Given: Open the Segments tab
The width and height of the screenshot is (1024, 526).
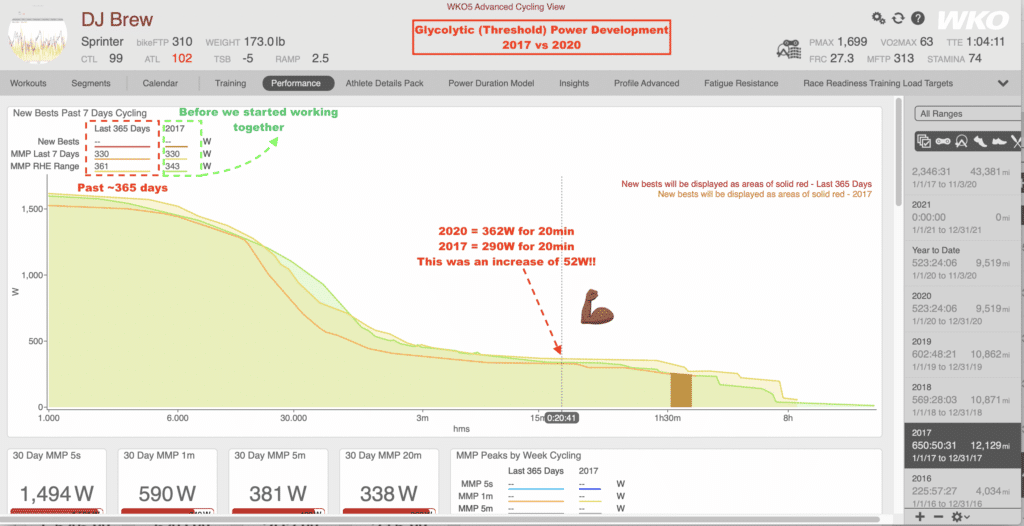Looking at the screenshot, I should 91,83.
